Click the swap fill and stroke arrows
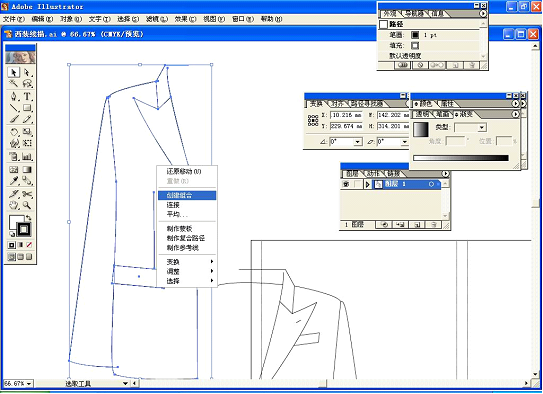Screen dimensions: 543x394 (29, 218)
